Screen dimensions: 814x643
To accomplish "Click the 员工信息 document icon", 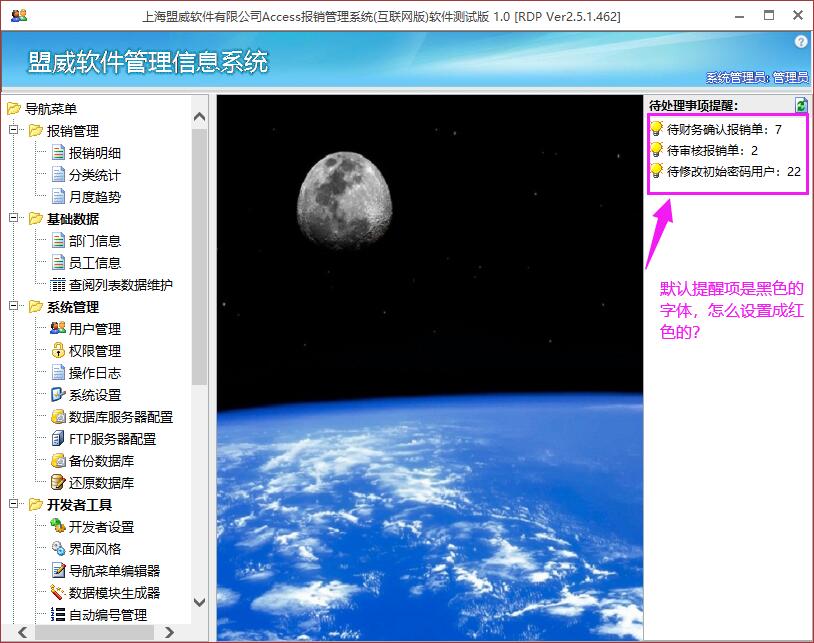I will pos(58,262).
